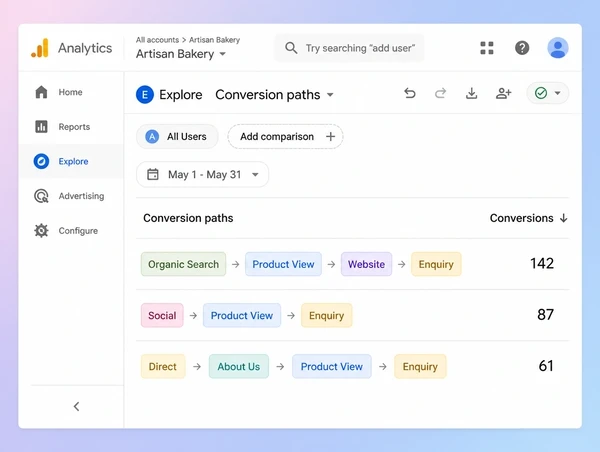The width and height of the screenshot is (600, 452).
Task: Click the Artisan Bakery breadcrumb link
Action: tap(214, 40)
